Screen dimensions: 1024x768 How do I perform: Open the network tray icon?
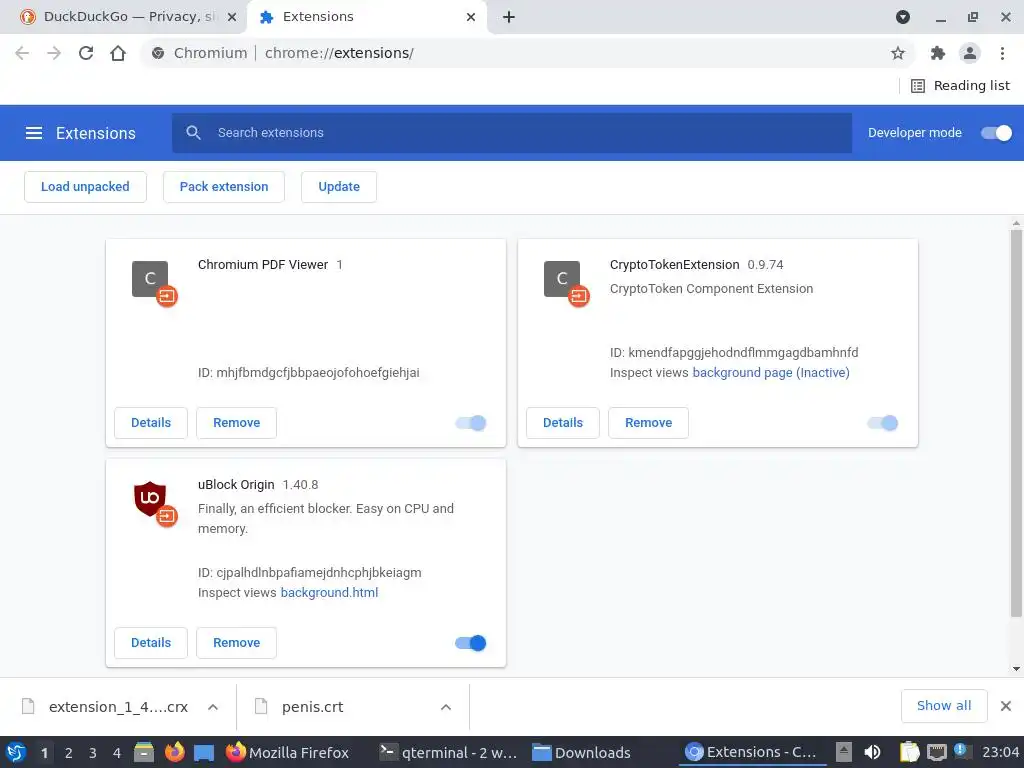pyautogui.click(x=936, y=752)
